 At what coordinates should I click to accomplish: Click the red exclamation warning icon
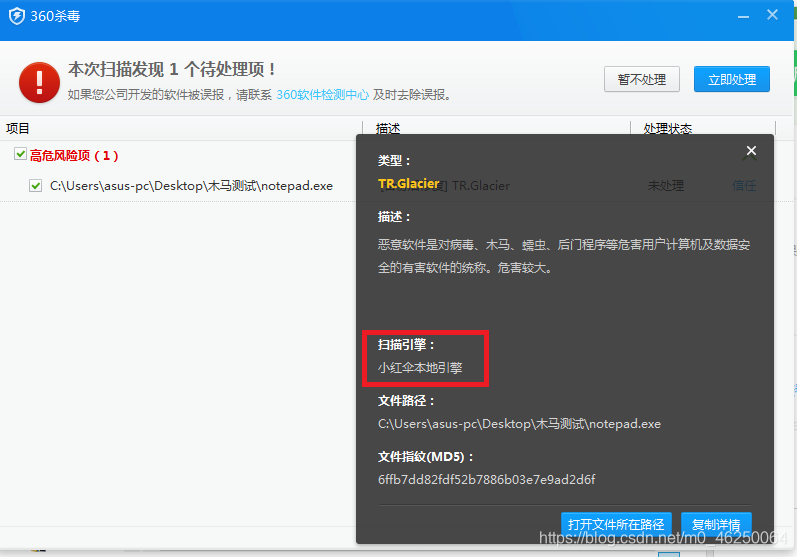pos(39,82)
